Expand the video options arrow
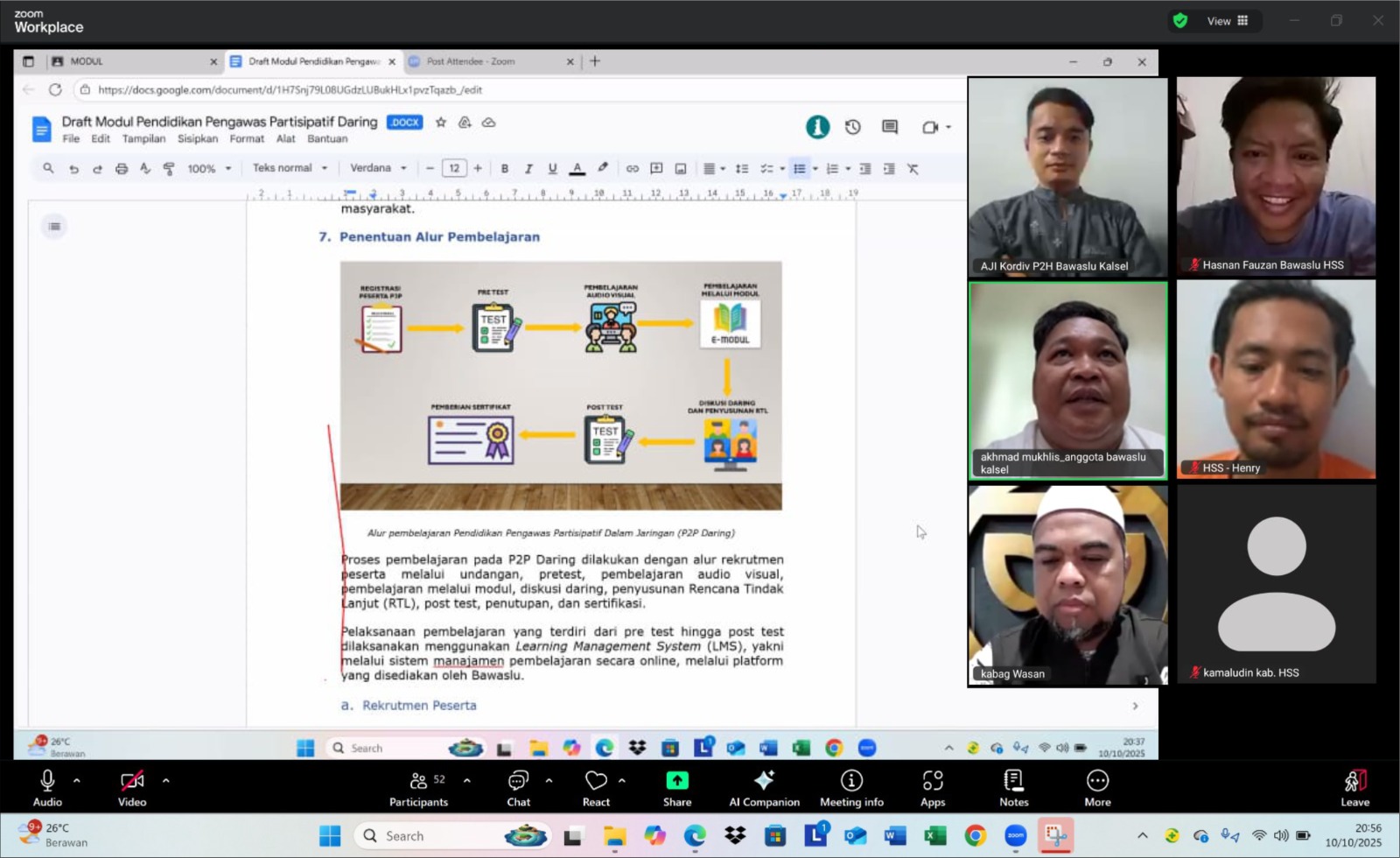This screenshot has height=858, width=1400. point(165,780)
